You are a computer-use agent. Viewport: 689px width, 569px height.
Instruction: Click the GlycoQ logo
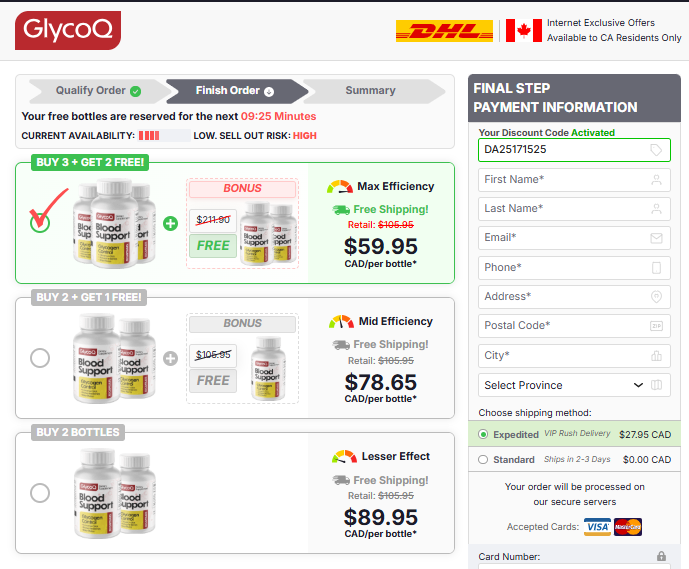point(68,30)
